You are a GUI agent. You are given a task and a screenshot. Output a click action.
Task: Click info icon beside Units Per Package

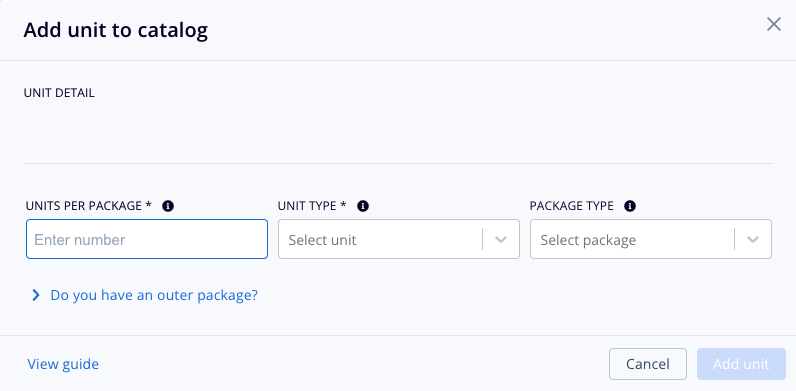168,206
